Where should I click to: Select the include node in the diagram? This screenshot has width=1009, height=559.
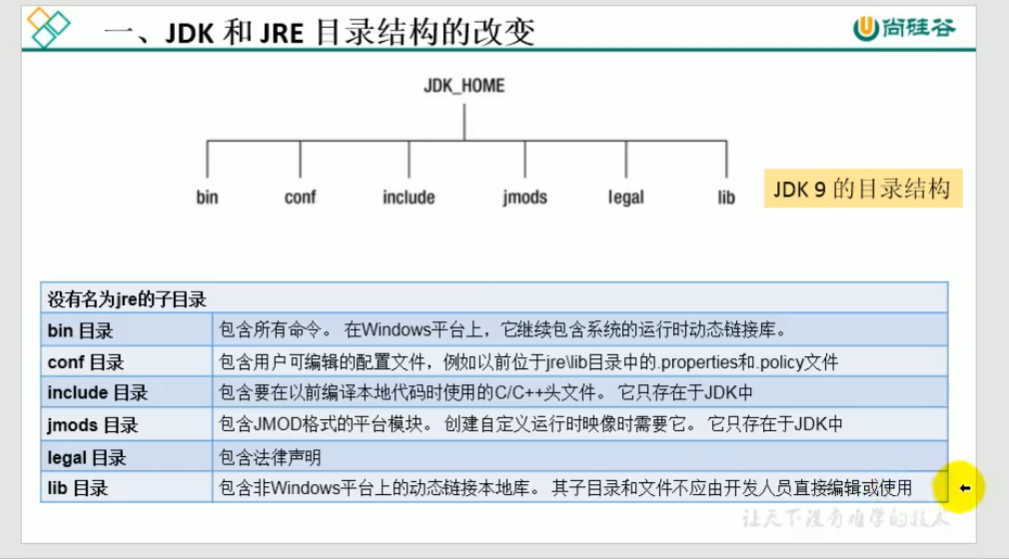click(408, 197)
